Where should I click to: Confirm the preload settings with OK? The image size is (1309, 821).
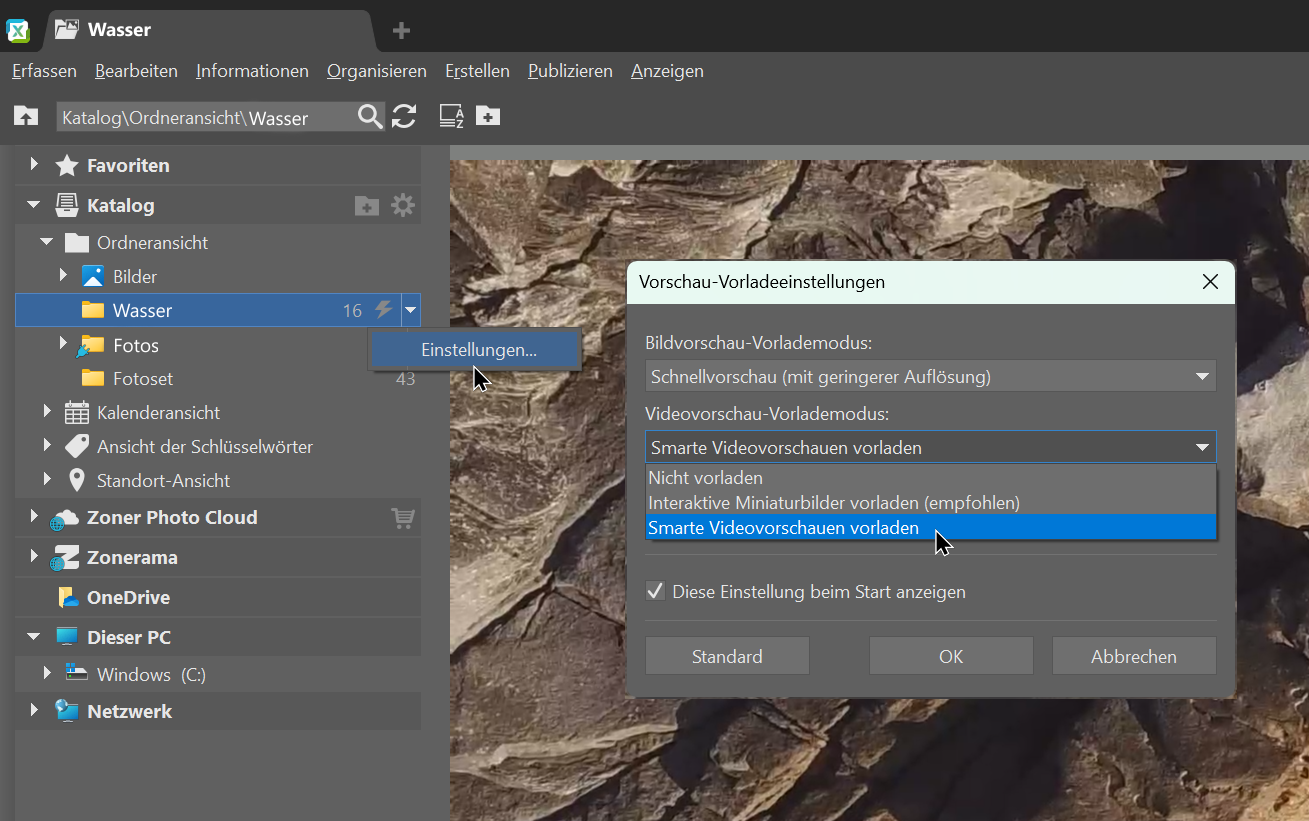(951, 656)
